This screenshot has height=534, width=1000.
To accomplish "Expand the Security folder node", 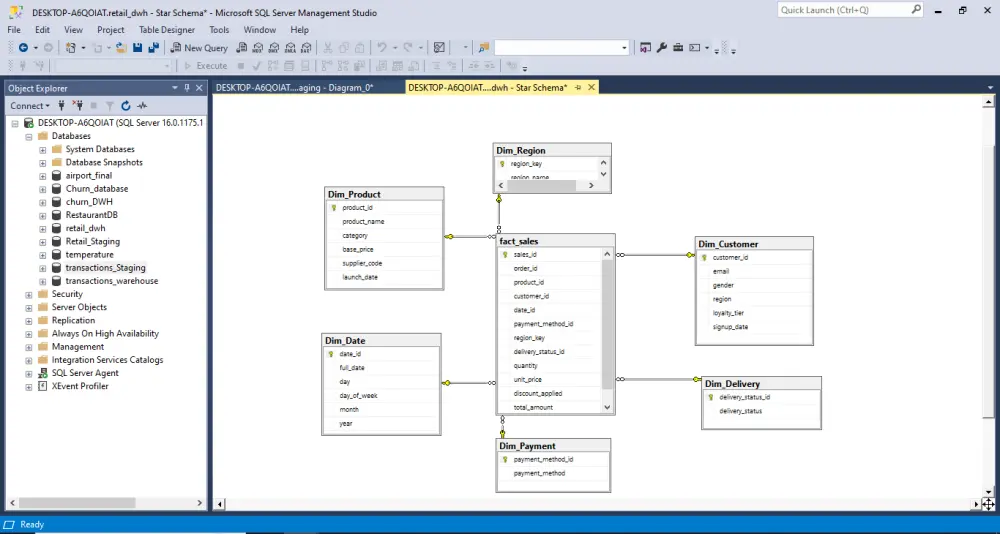I will tap(29, 294).
